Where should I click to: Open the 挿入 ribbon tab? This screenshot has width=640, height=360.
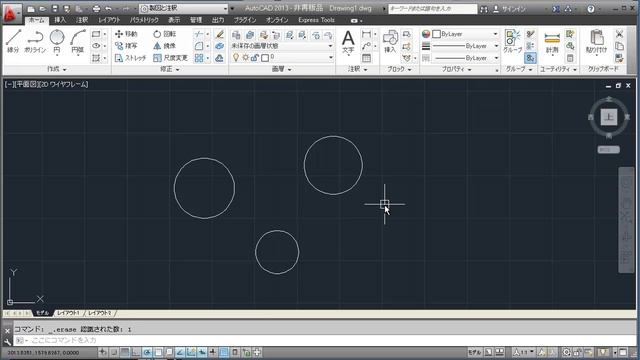pyautogui.click(x=60, y=20)
